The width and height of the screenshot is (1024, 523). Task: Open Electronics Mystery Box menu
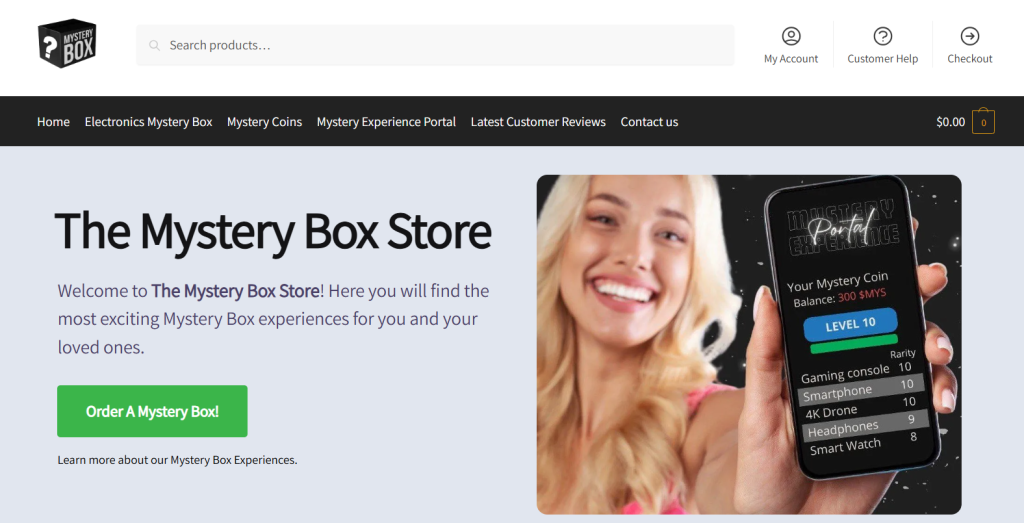point(148,121)
